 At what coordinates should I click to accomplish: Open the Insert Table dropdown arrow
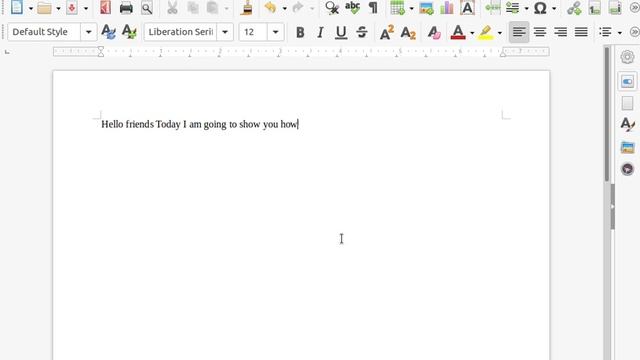pyautogui.click(x=411, y=8)
